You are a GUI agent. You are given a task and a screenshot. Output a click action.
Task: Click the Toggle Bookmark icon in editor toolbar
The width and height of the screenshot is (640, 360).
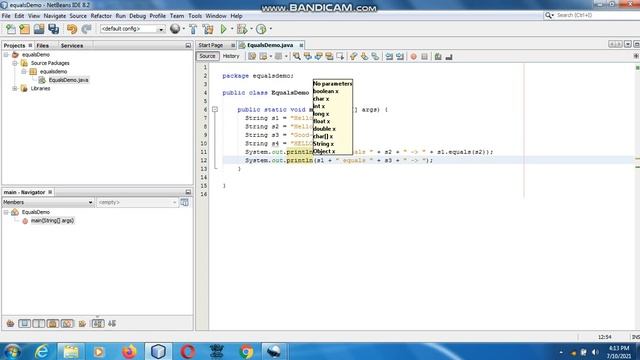click(375, 56)
